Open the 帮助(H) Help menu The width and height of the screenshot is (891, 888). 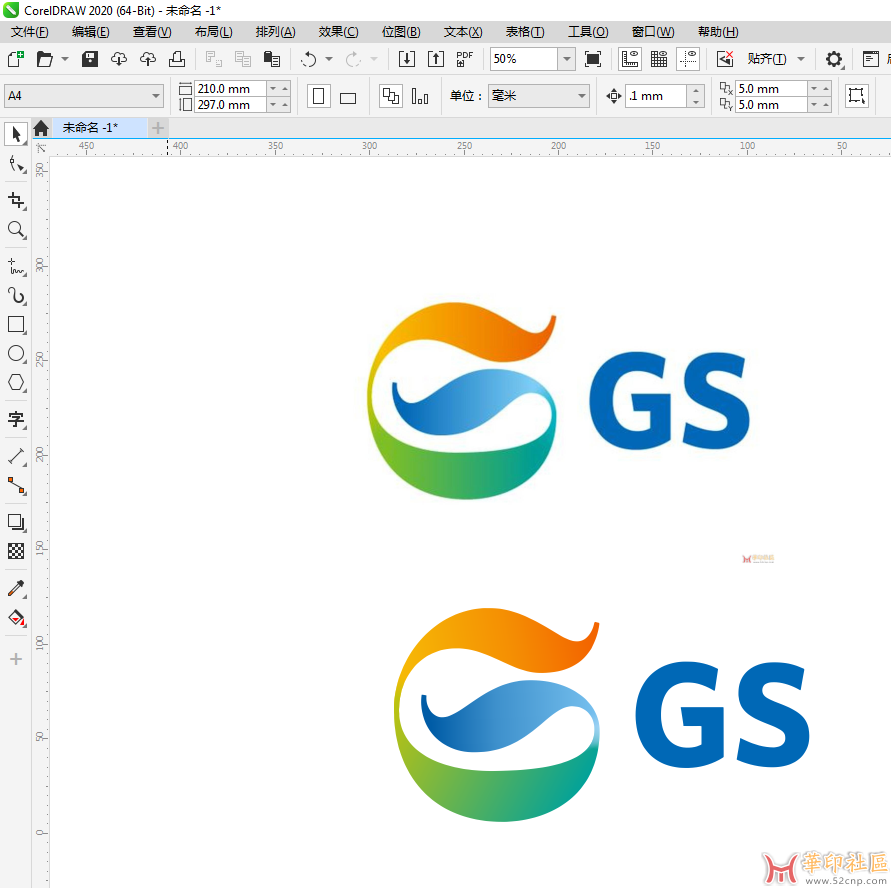[x=718, y=32]
